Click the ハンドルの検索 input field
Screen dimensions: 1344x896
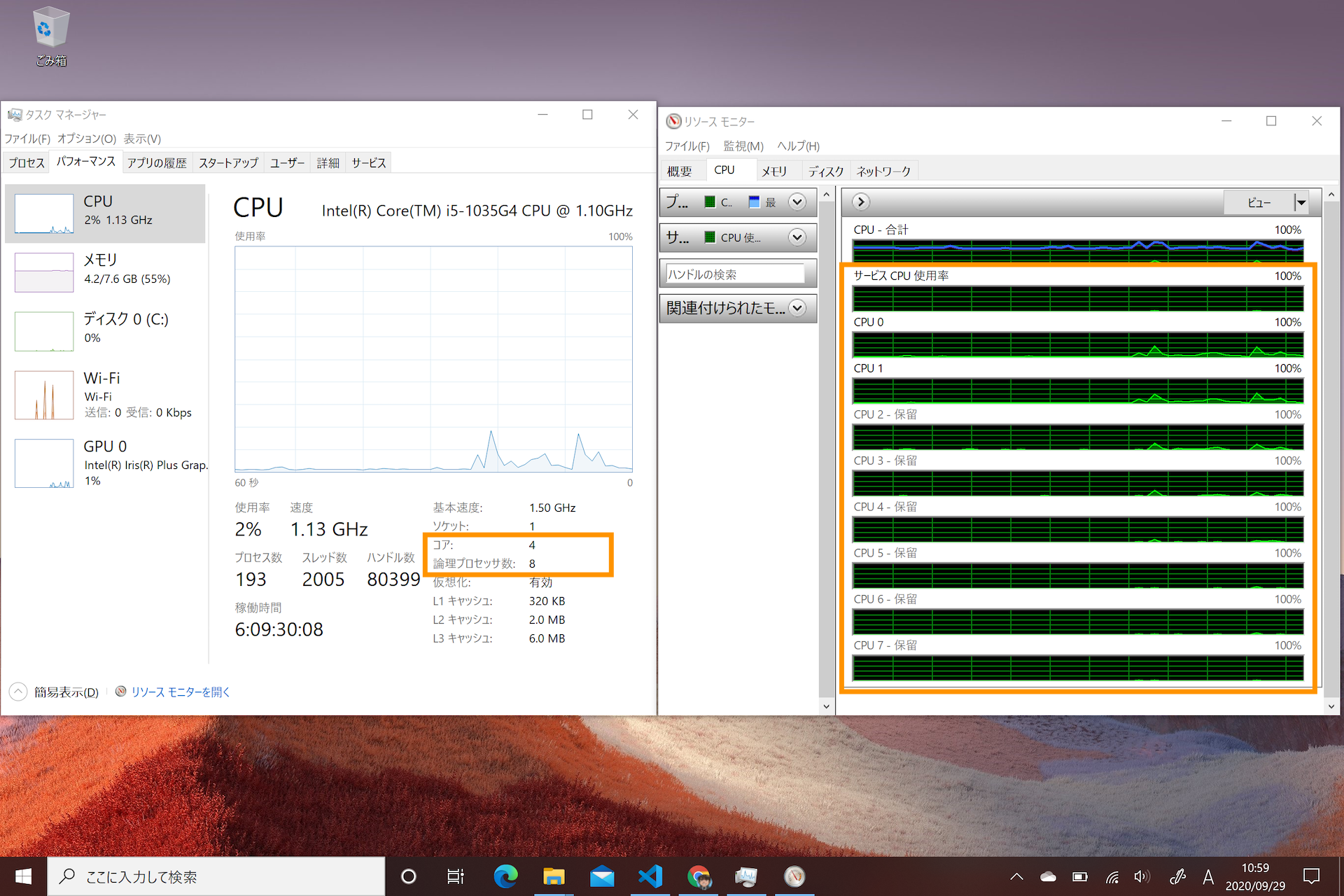(735, 274)
